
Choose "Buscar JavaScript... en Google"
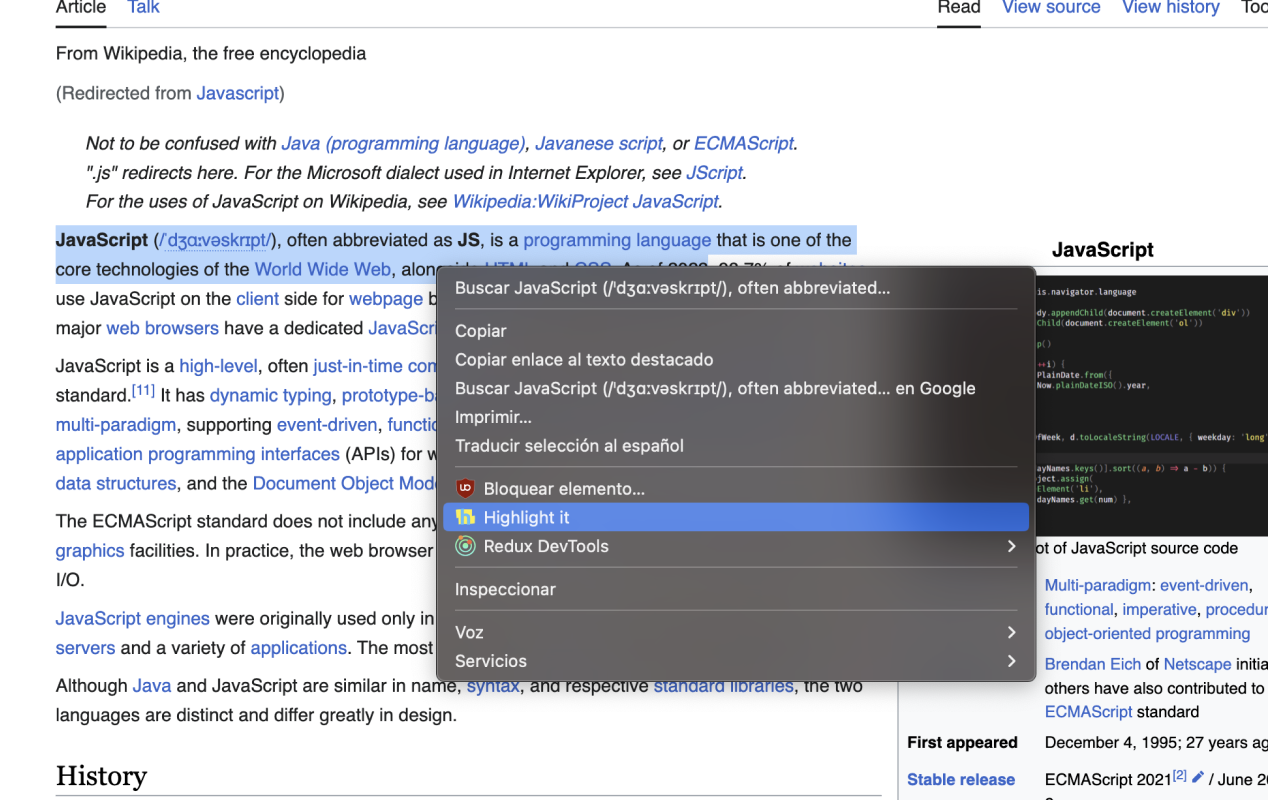(x=714, y=388)
